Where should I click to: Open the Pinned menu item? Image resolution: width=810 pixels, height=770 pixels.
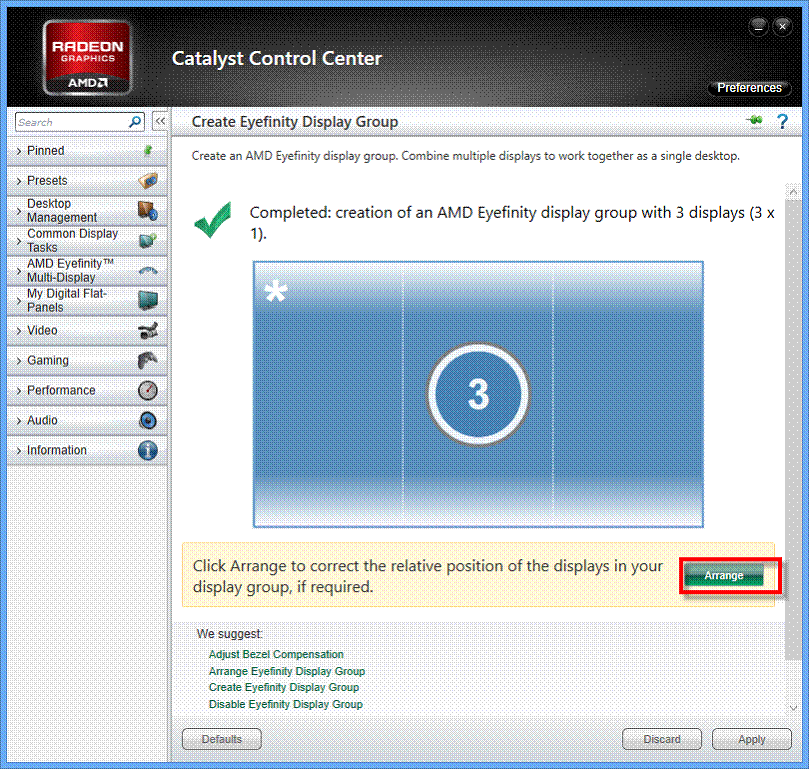pyautogui.click(x=87, y=151)
